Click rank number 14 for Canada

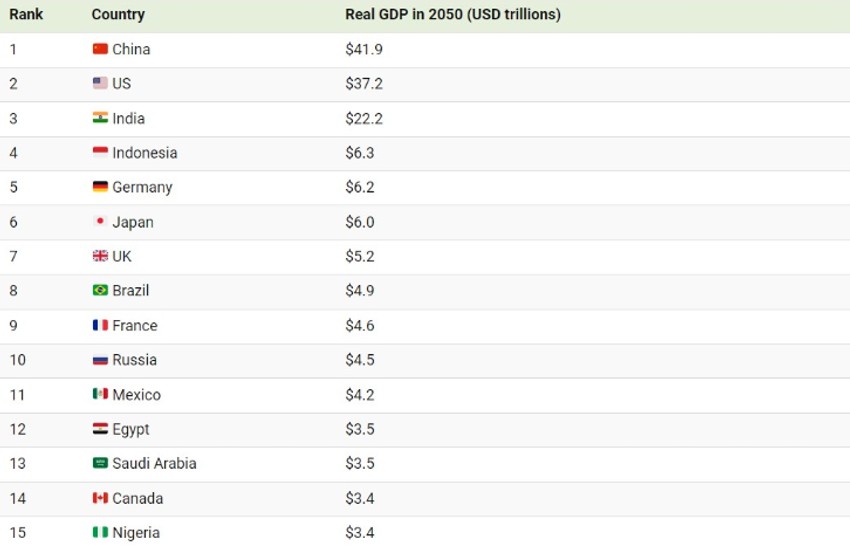click(18, 498)
